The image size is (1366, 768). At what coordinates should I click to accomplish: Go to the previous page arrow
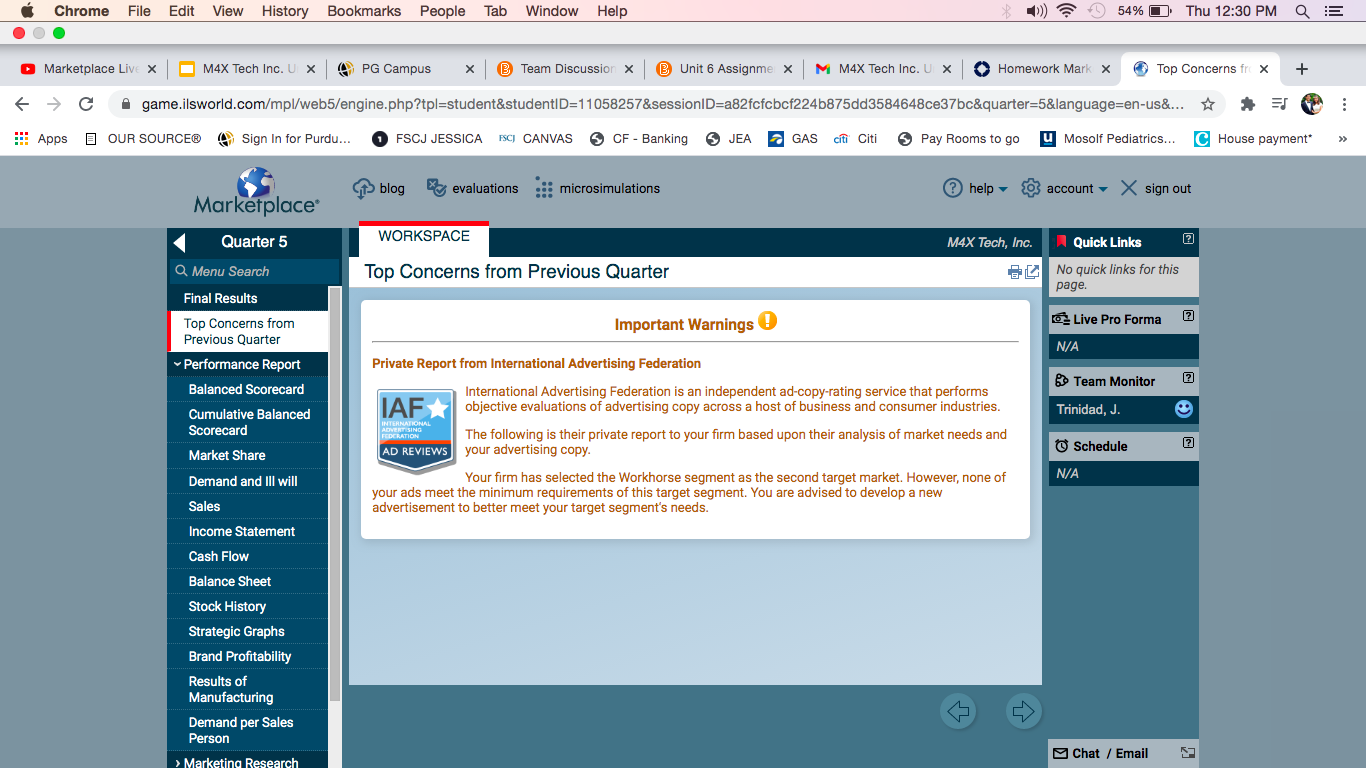coord(958,711)
